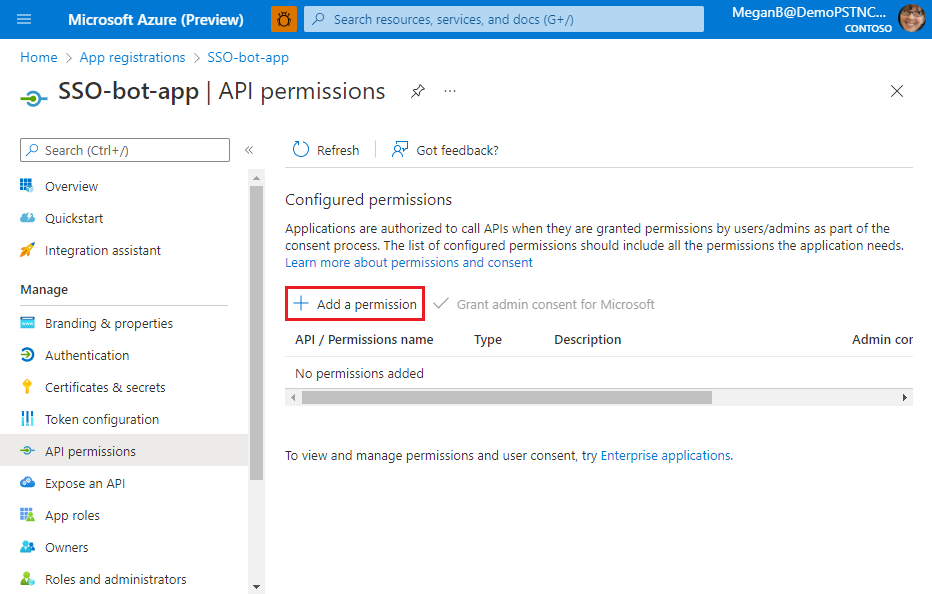932x594 pixels.
Task: Open Branding & properties settings
Action: tap(102, 323)
